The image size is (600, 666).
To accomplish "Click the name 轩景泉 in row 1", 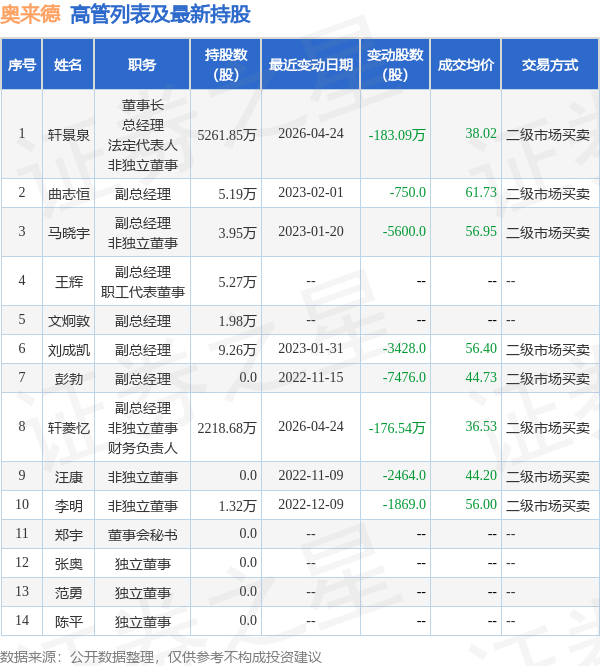I will (69, 135).
